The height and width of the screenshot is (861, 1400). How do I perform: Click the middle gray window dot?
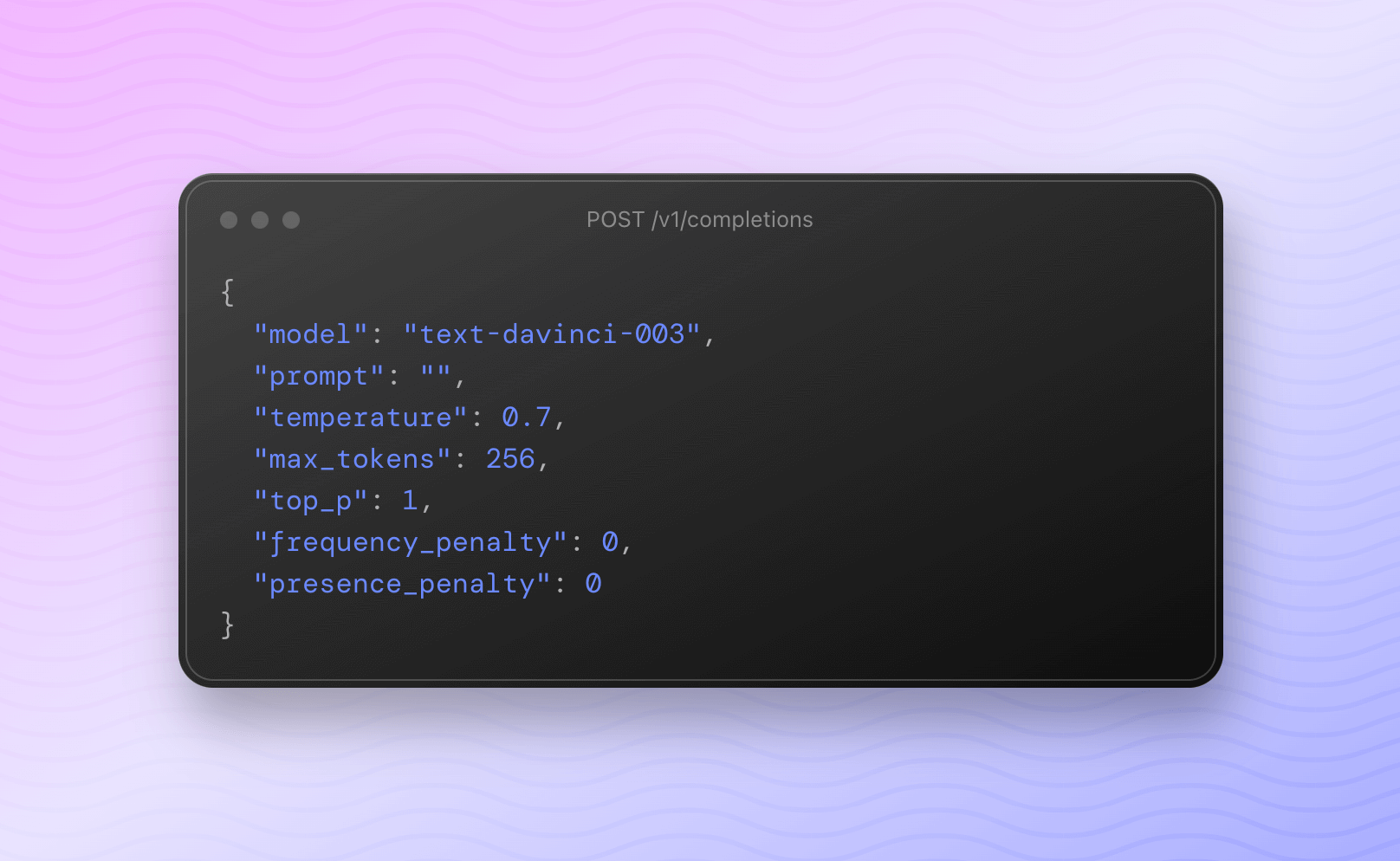pos(260,220)
